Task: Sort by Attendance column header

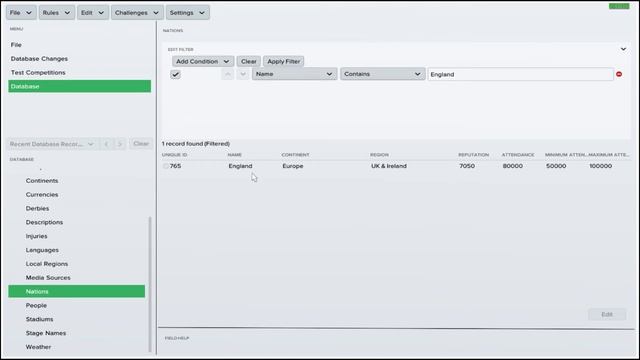Action: click(x=518, y=155)
